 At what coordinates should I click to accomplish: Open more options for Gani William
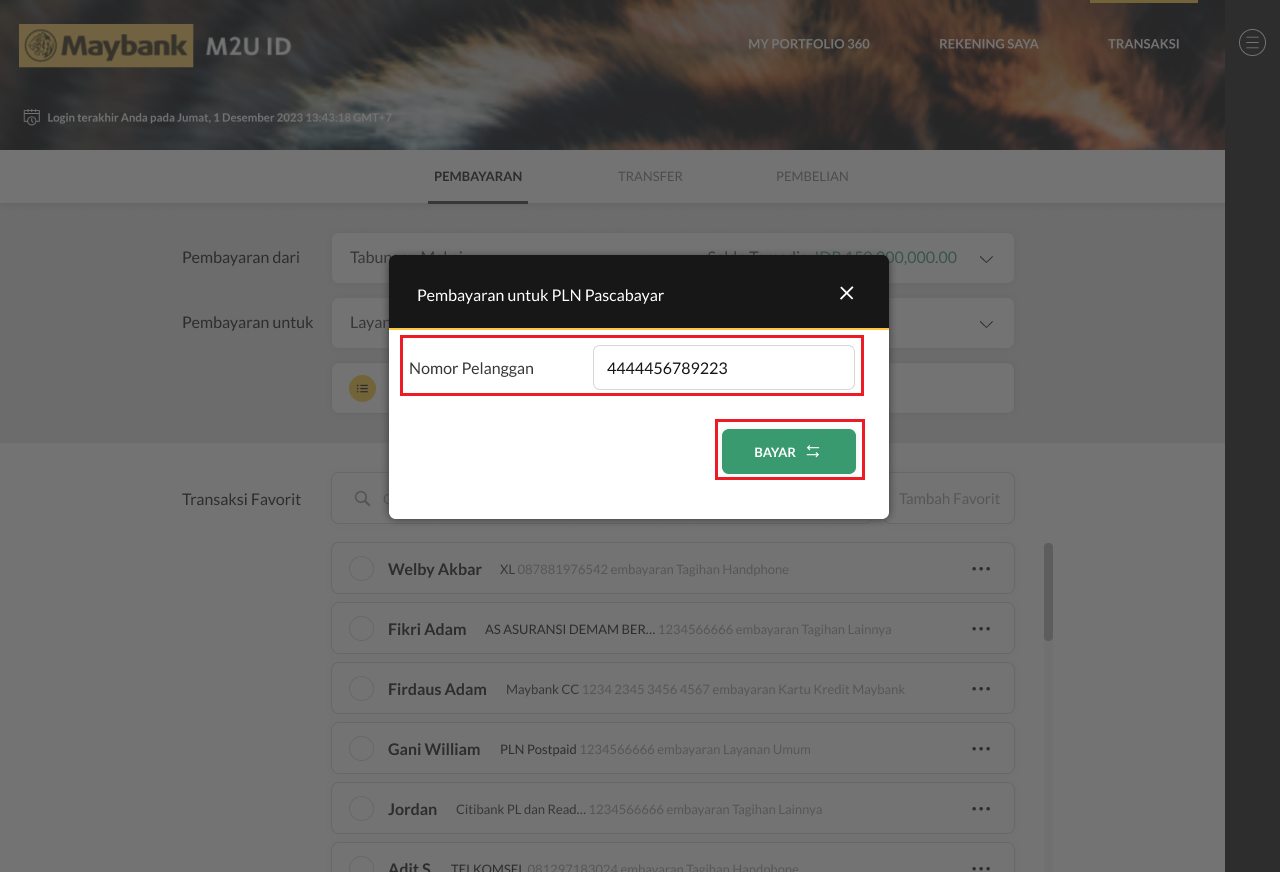(x=980, y=749)
